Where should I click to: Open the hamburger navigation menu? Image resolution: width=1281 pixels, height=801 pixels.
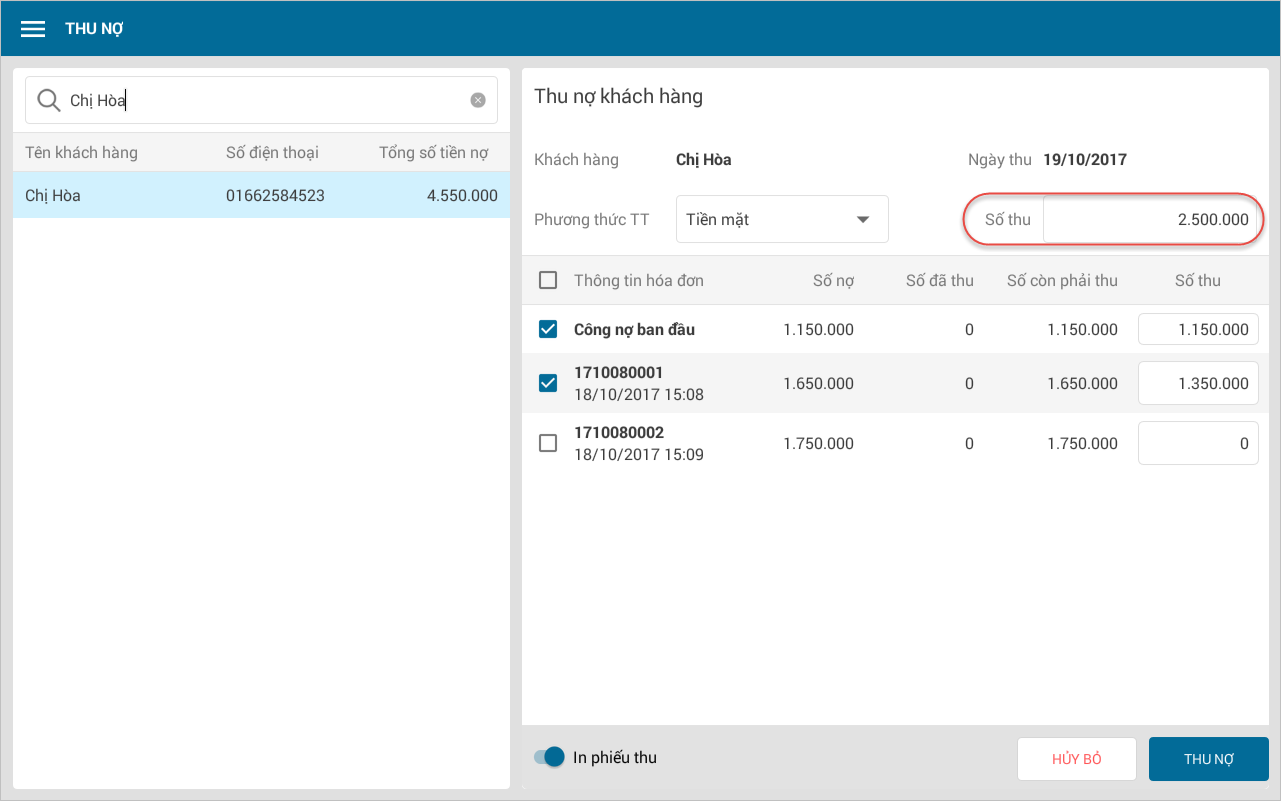click(x=33, y=29)
